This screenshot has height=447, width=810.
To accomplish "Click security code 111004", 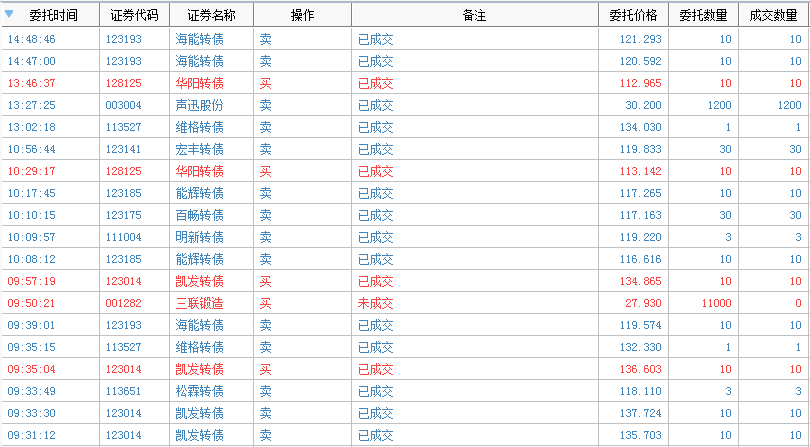I will [x=123, y=237].
